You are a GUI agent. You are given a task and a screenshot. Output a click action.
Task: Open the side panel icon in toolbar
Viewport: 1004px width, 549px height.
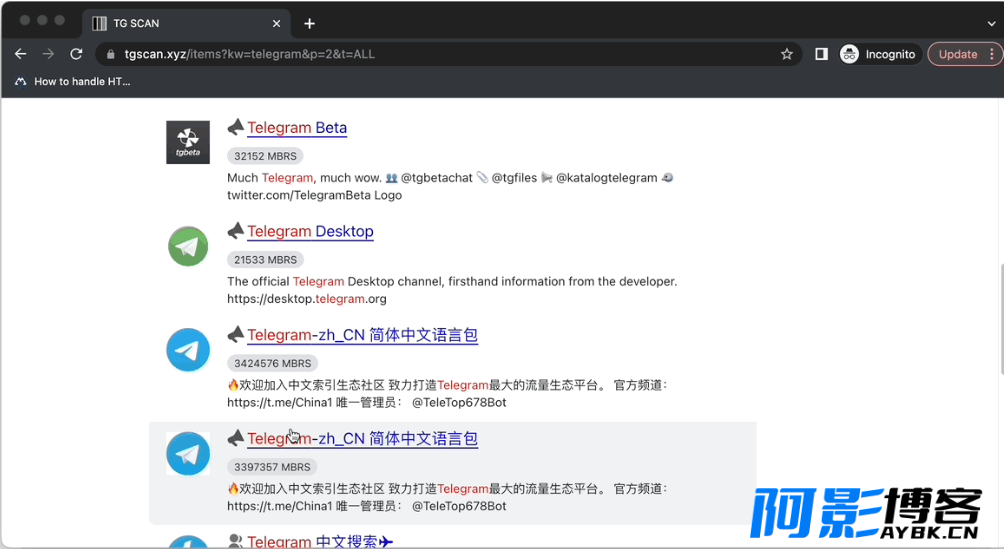tap(821, 54)
